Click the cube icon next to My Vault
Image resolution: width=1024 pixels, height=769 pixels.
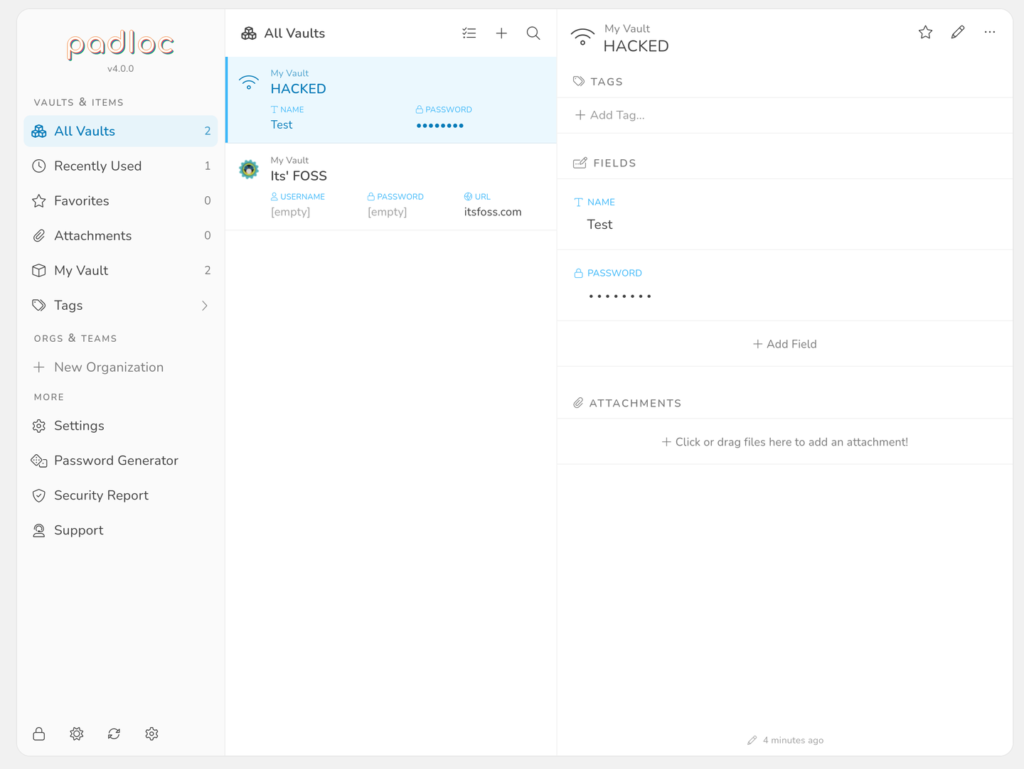(x=39, y=270)
